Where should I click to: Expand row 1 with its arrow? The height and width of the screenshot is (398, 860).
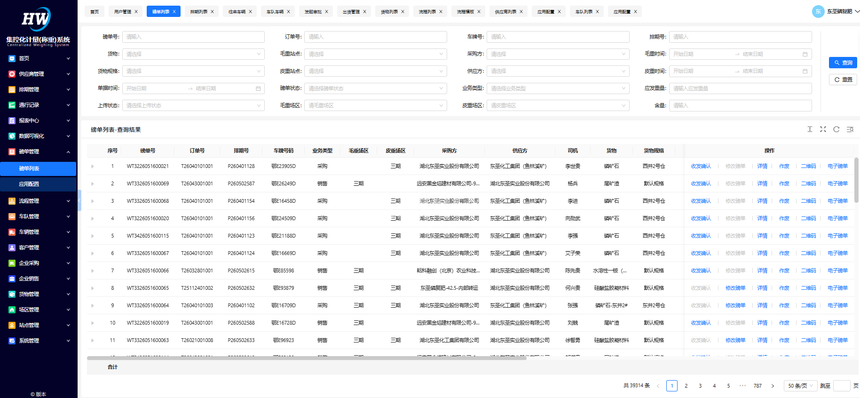coord(93,166)
